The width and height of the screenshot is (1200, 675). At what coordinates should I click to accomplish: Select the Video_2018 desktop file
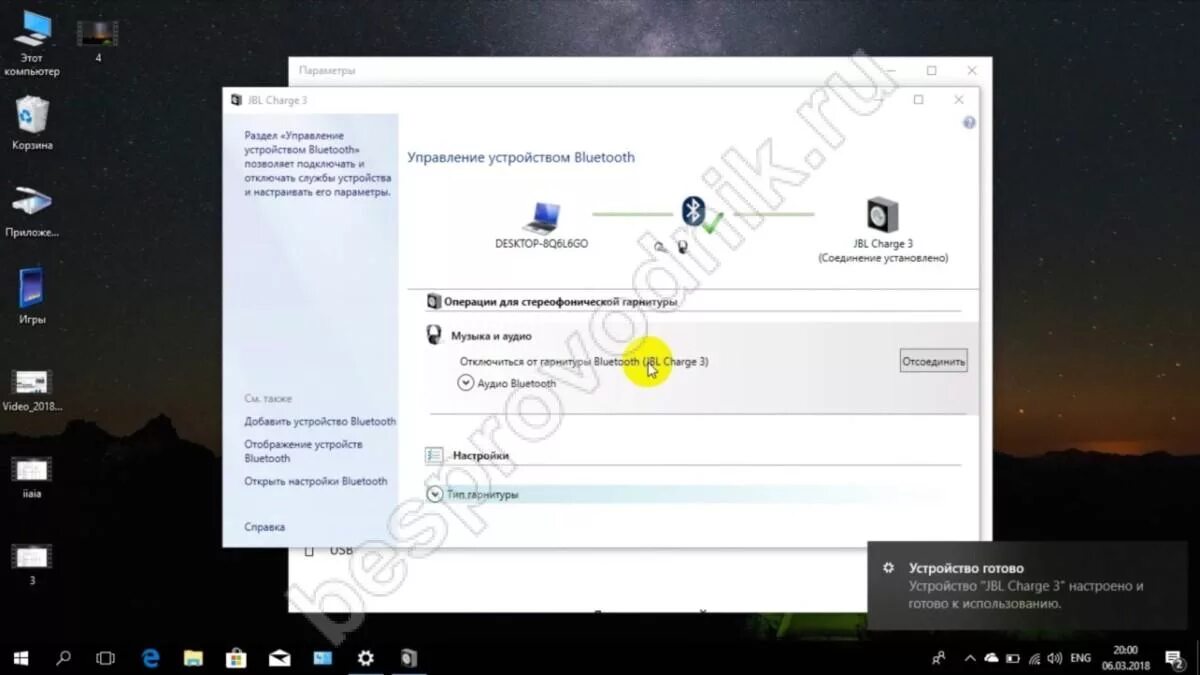32,391
